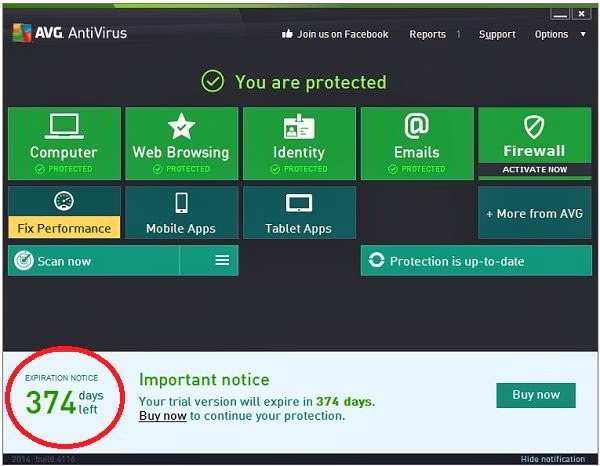Open the Web Browsing star icon
This screenshot has width=600, height=466.
coord(181,126)
